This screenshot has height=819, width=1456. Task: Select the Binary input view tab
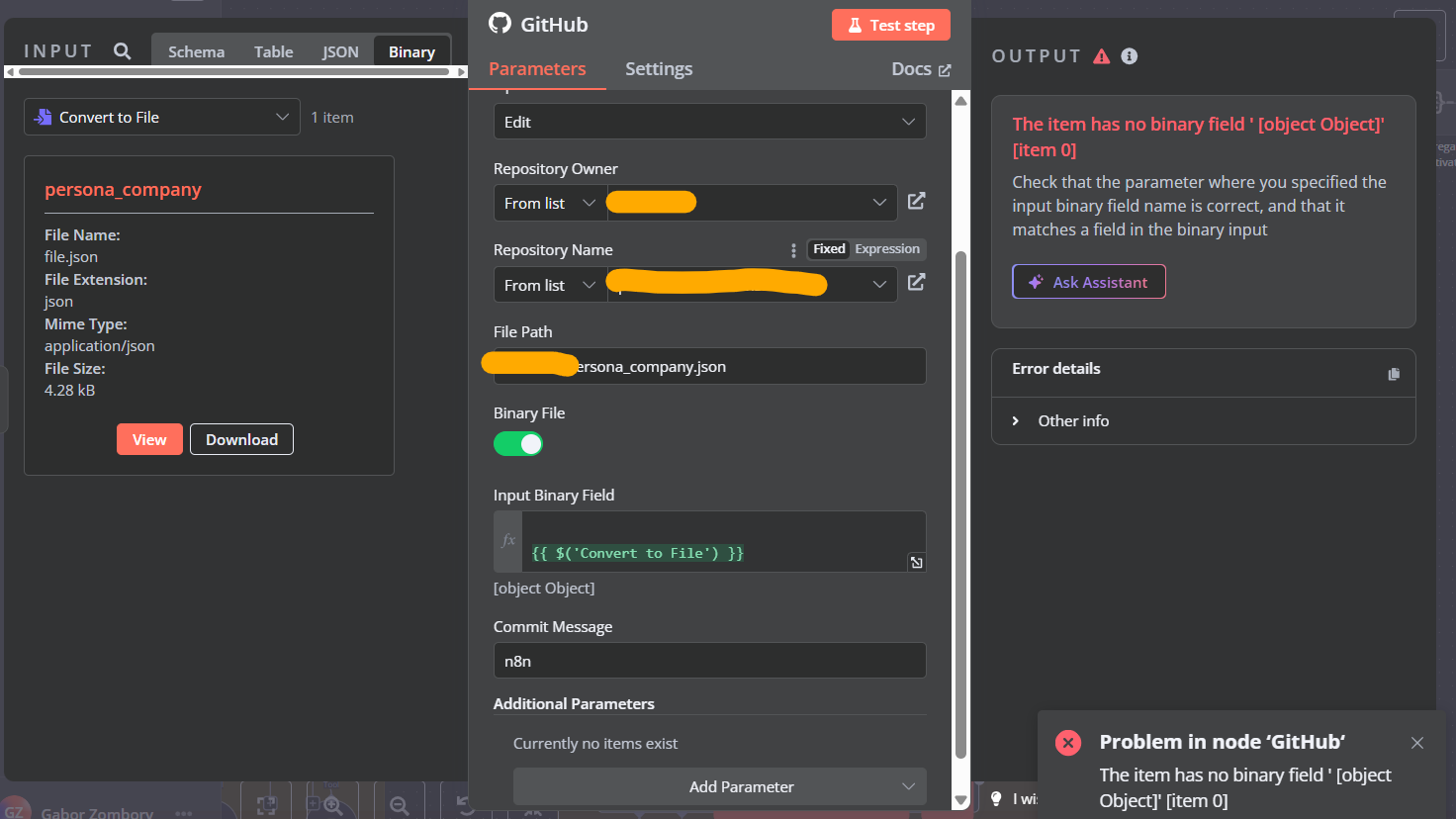click(x=411, y=51)
